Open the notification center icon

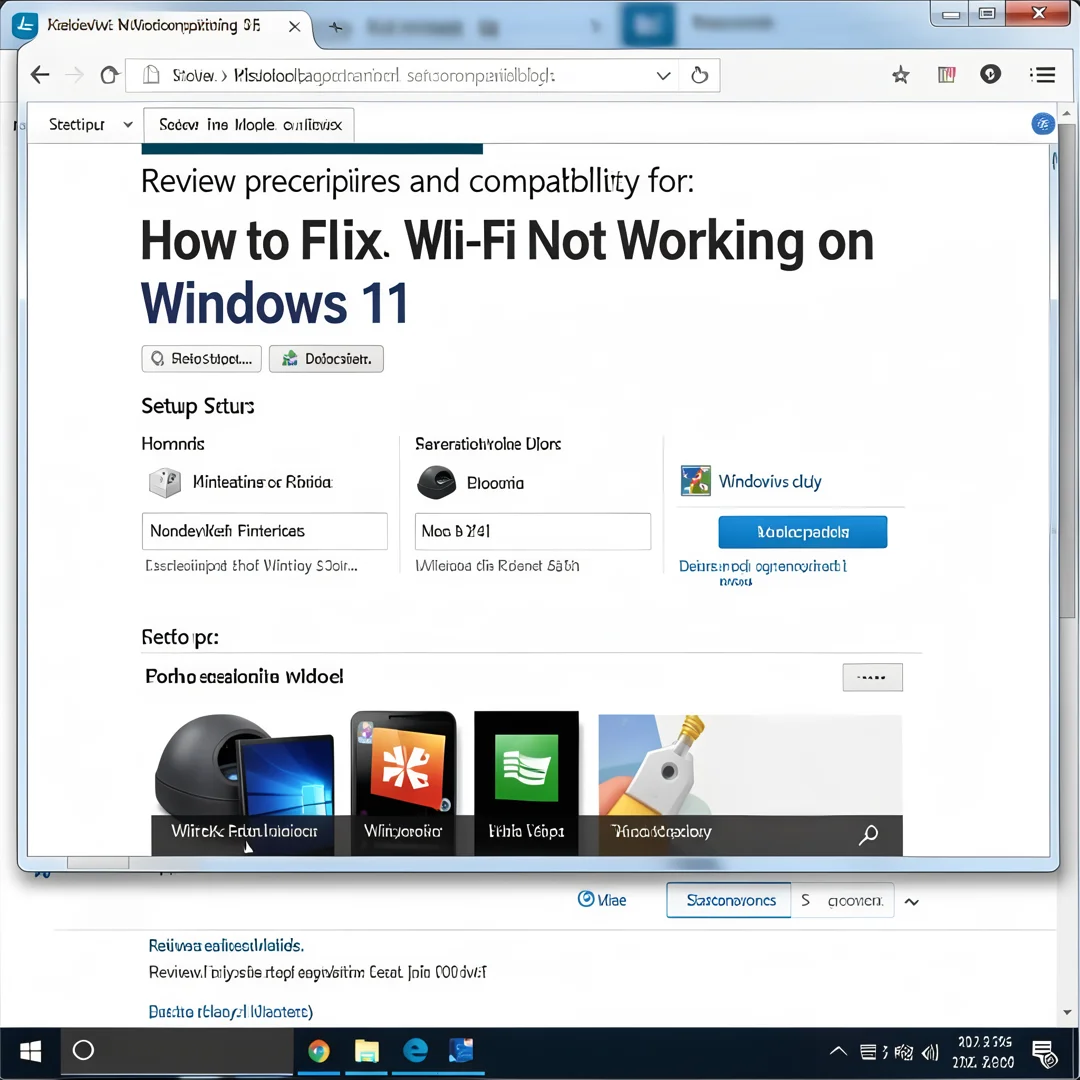1044,1053
